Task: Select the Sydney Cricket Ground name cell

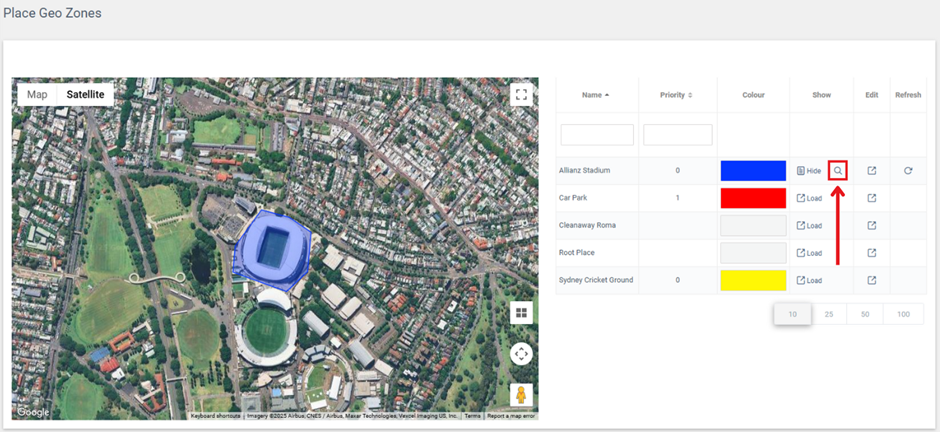Action: (595, 280)
